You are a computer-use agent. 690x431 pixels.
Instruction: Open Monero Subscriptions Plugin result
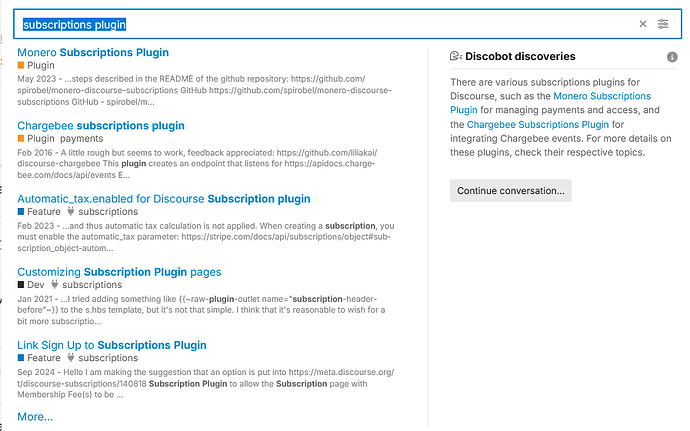(x=93, y=52)
